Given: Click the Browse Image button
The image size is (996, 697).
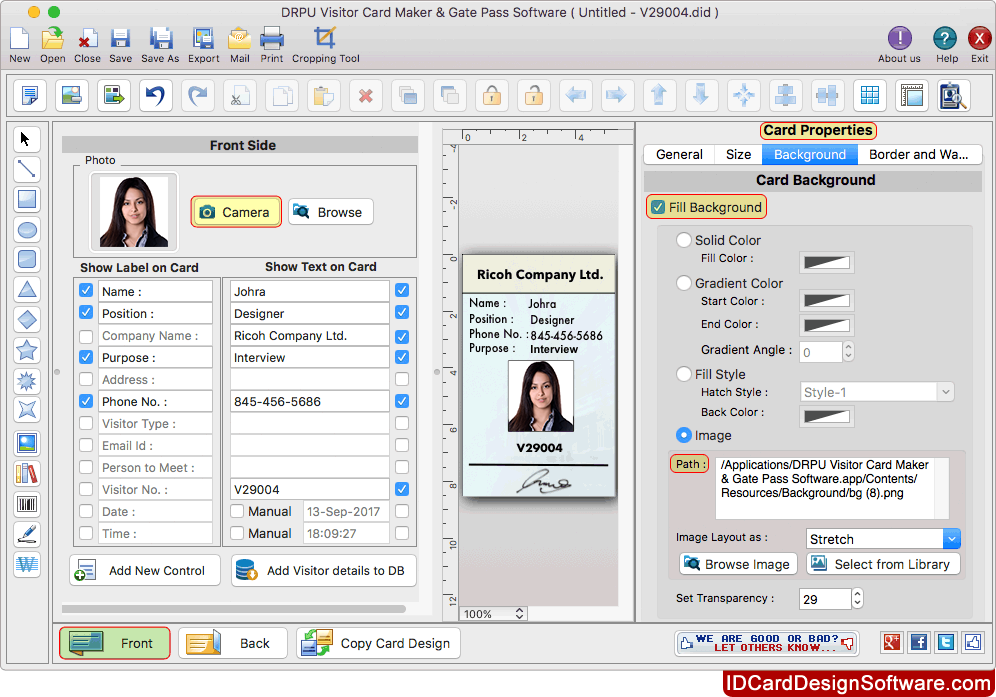Looking at the screenshot, I should [737, 563].
